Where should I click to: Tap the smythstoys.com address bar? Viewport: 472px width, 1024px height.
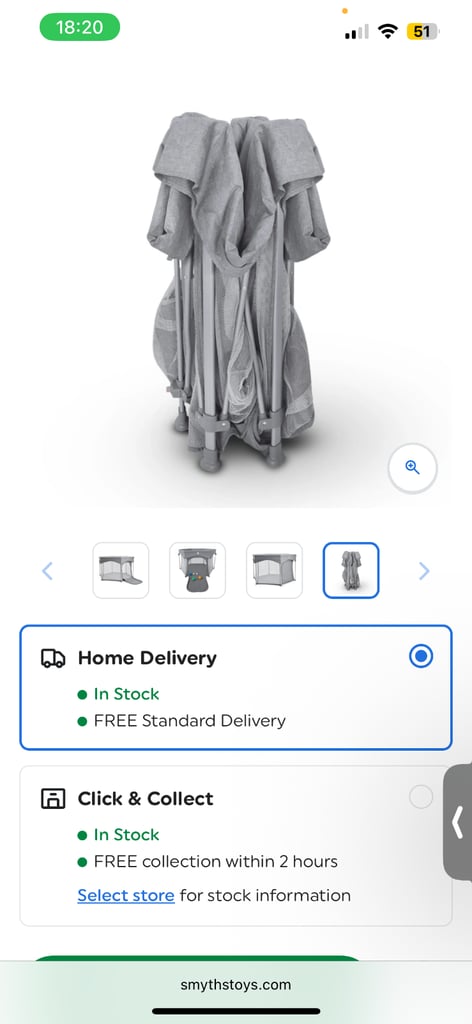[x=236, y=985]
